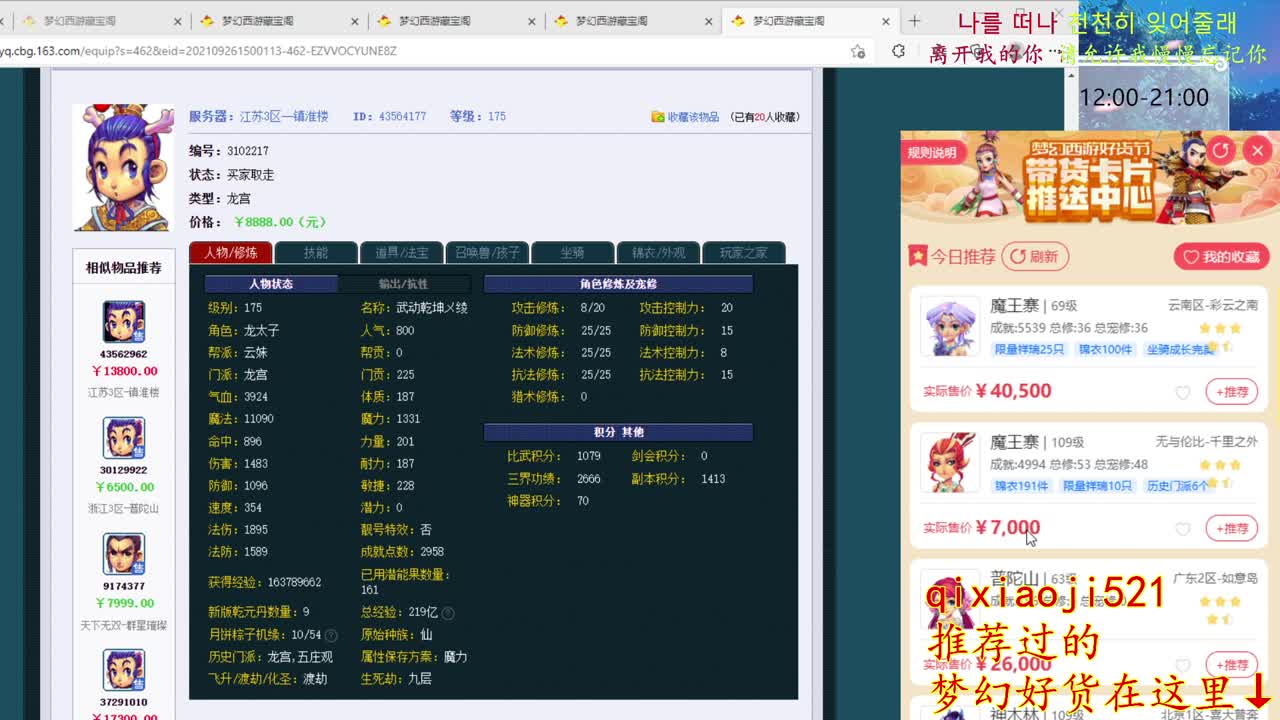Viewport: 1280px width, 720px height.
Task: Open the 道具/法宝 tab
Action: [x=401, y=253]
